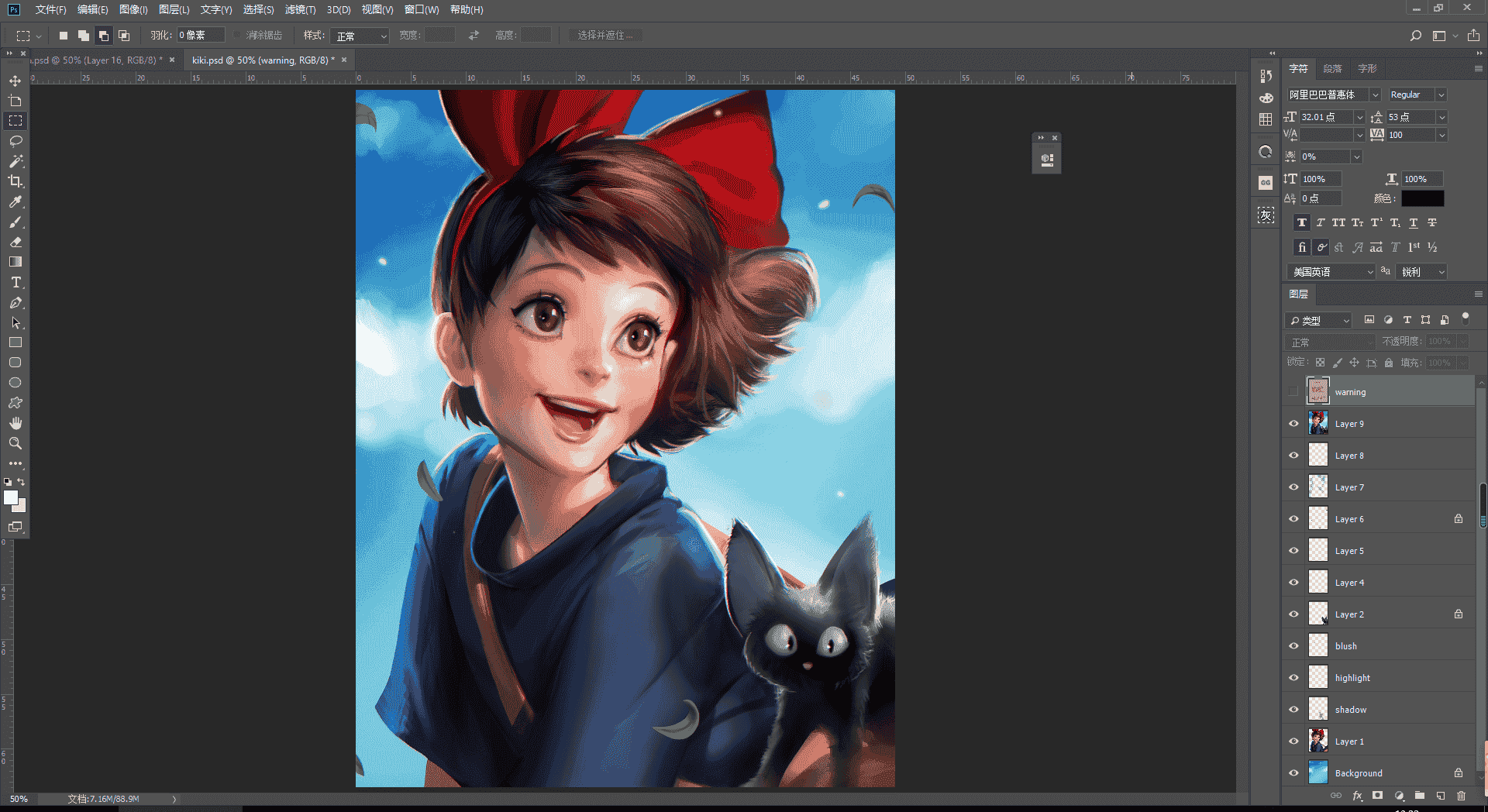Screen dimensions: 1488x812
Task: Open the foreground color swatch
Action: 10,497
